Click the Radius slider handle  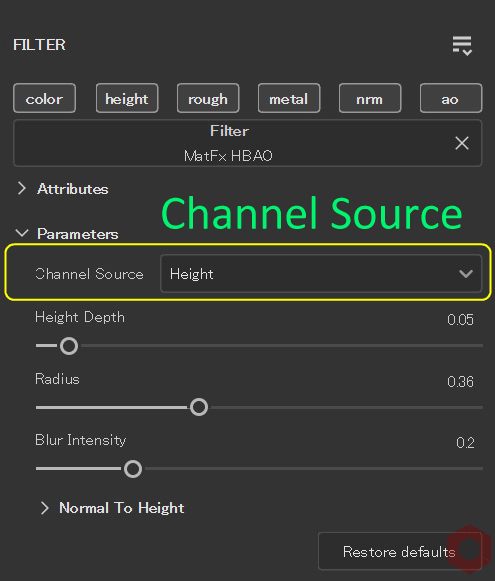click(x=199, y=407)
